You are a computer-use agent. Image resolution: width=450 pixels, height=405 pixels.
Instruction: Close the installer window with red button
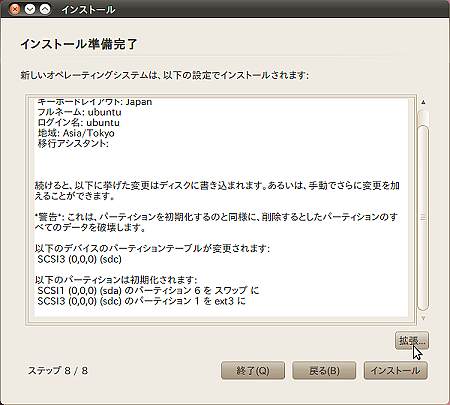click(15, 9)
